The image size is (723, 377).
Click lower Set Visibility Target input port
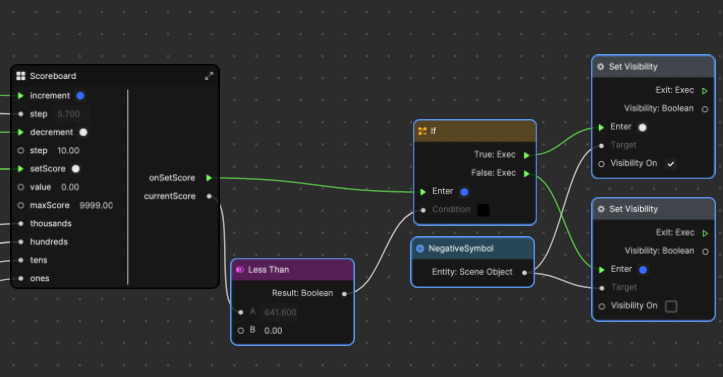click(x=602, y=288)
